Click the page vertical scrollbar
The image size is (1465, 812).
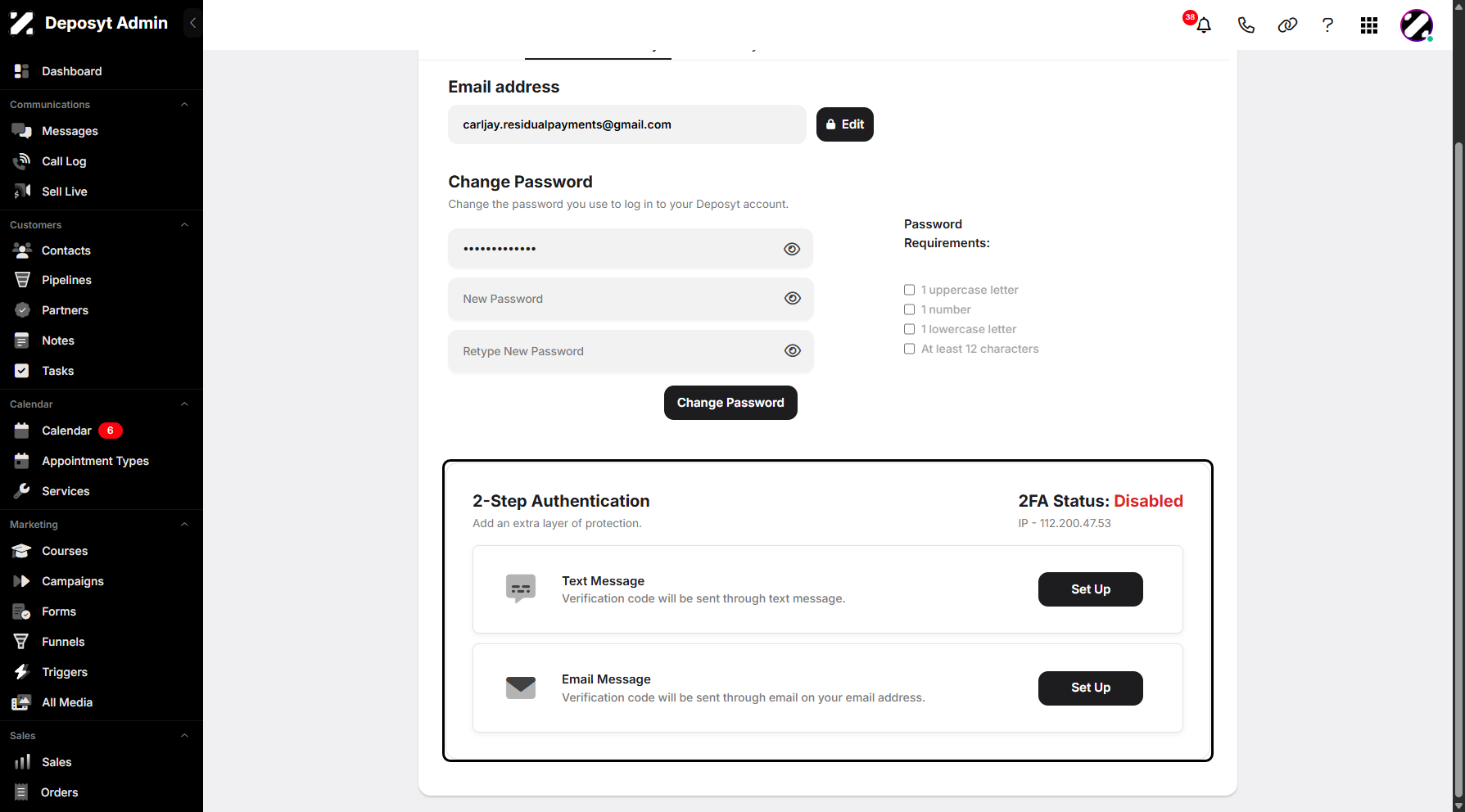tap(1458, 471)
